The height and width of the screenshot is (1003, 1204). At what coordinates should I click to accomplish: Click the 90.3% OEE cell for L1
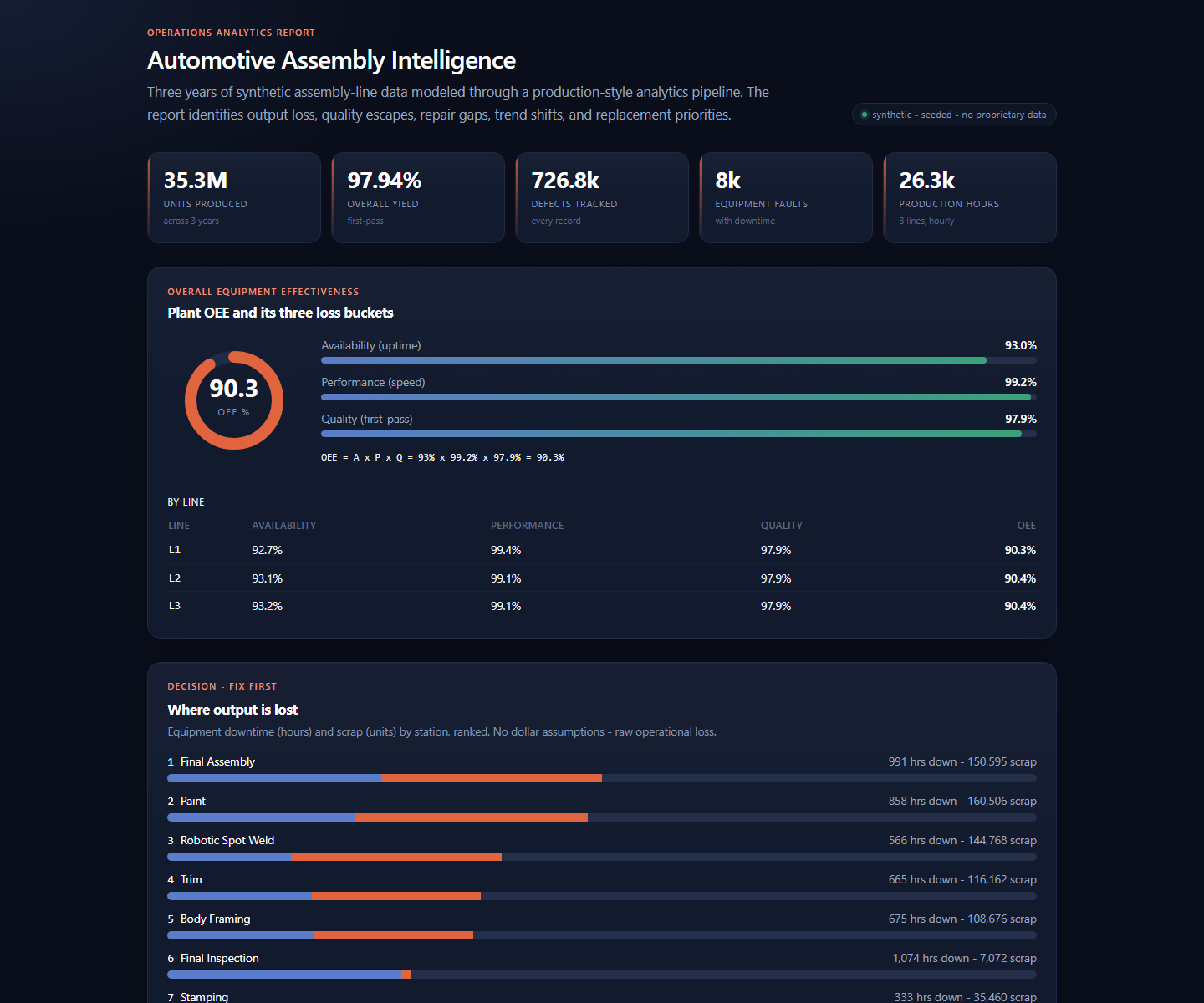(1020, 550)
